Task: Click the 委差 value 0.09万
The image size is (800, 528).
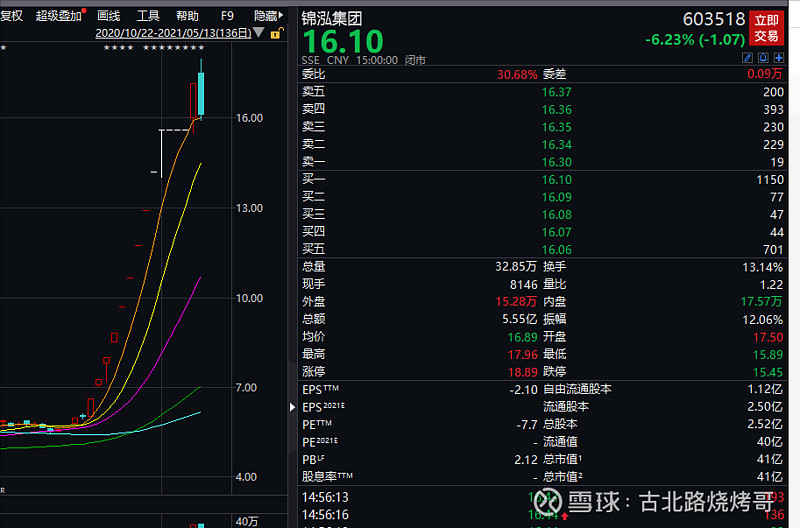Action: coord(764,74)
